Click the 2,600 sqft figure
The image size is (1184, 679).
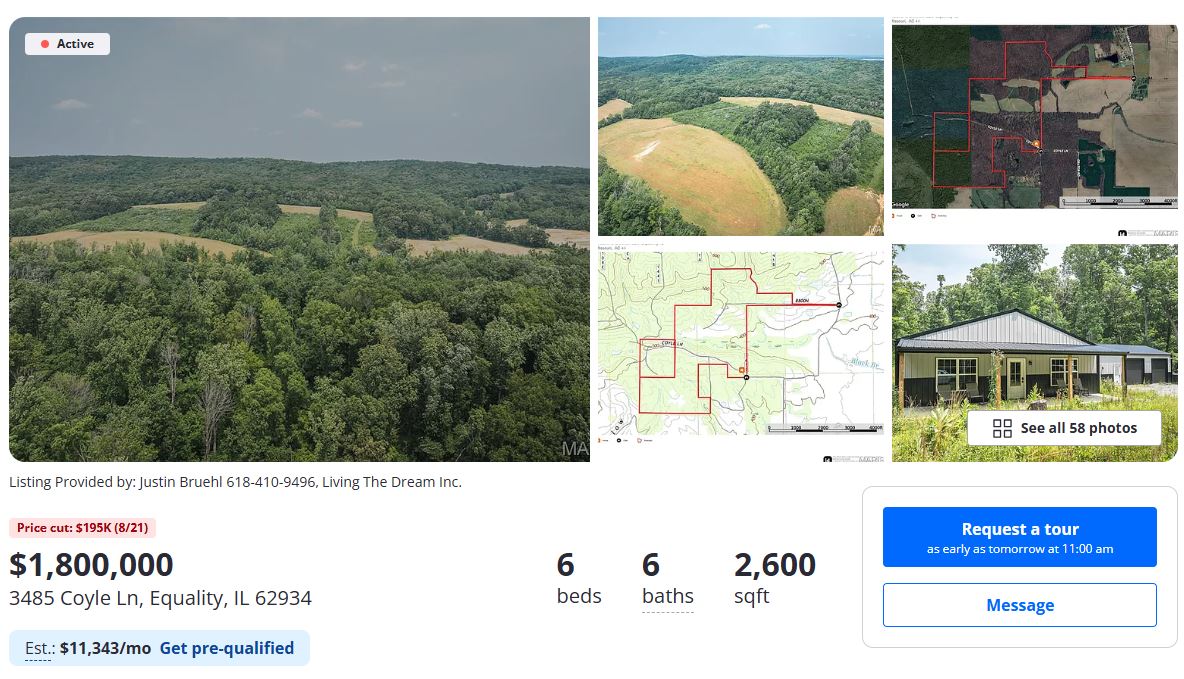[774, 578]
